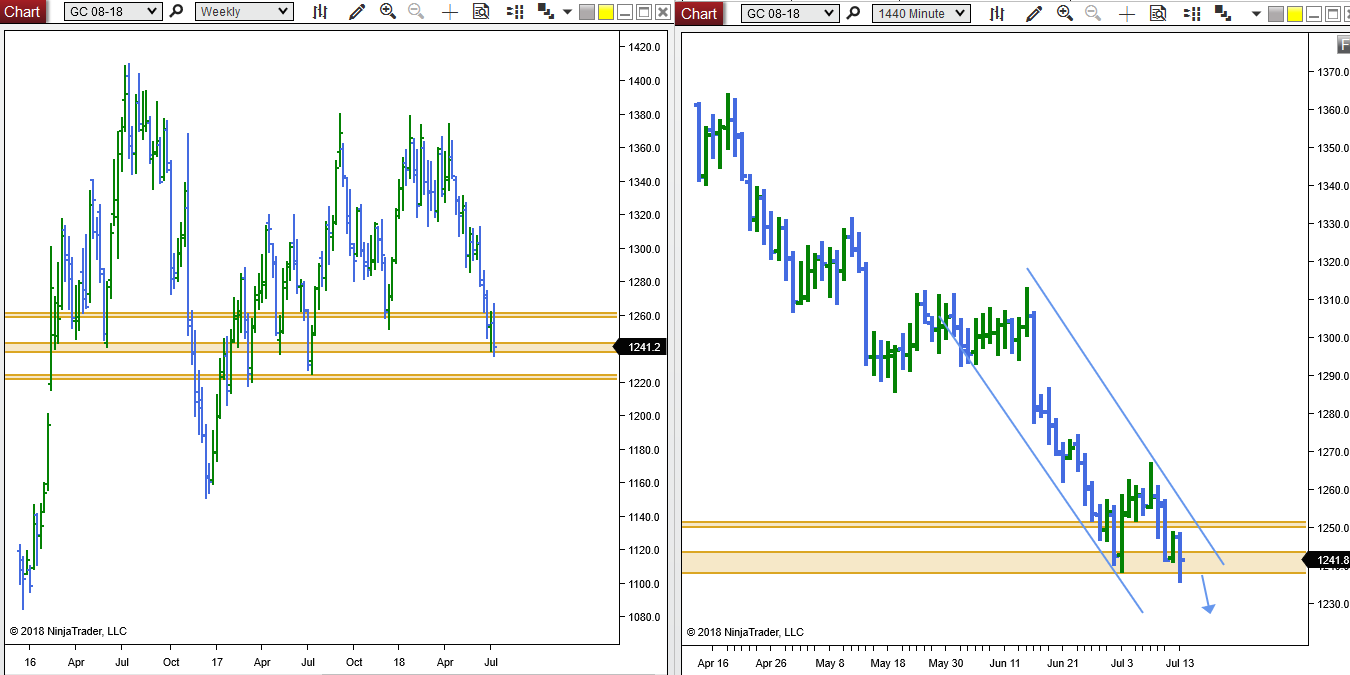Click the Chart tab of the 1440 Minute window
This screenshot has width=1350, height=675.
pyautogui.click(x=699, y=13)
